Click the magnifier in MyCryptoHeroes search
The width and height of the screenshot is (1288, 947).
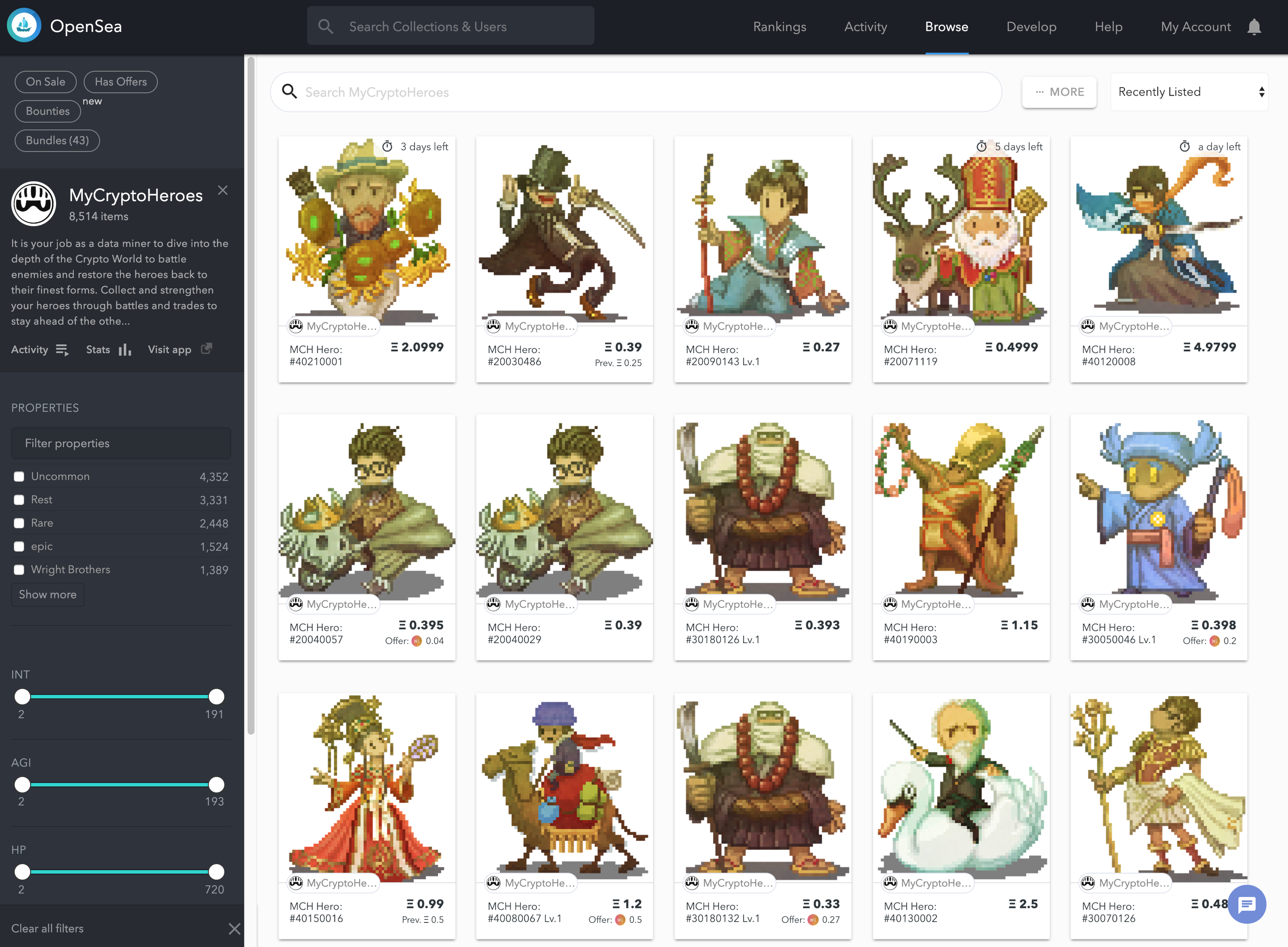click(290, 92)
